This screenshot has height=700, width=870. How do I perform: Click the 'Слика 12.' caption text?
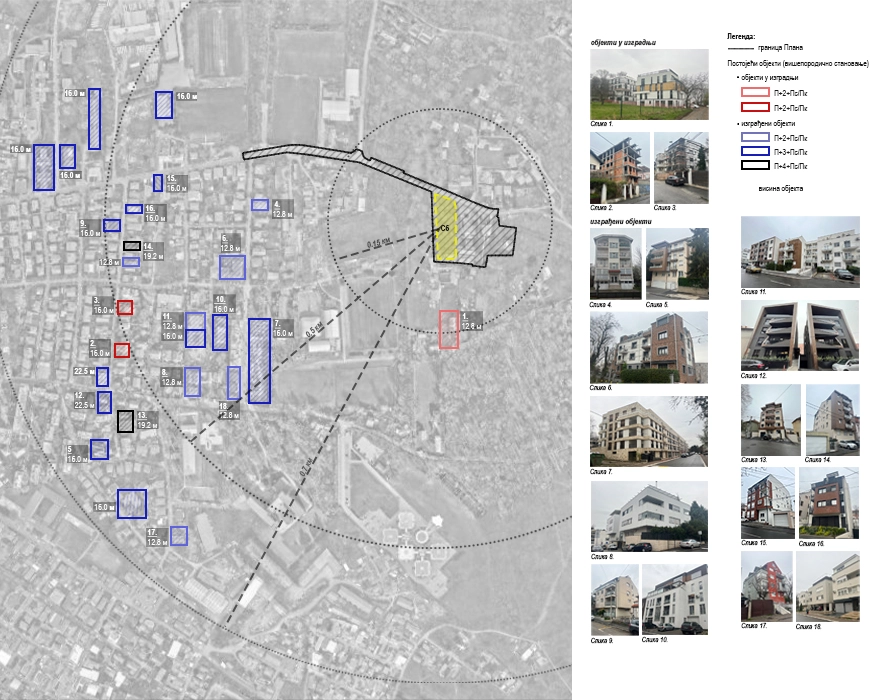pyautogui.click(x=754, y=376)
